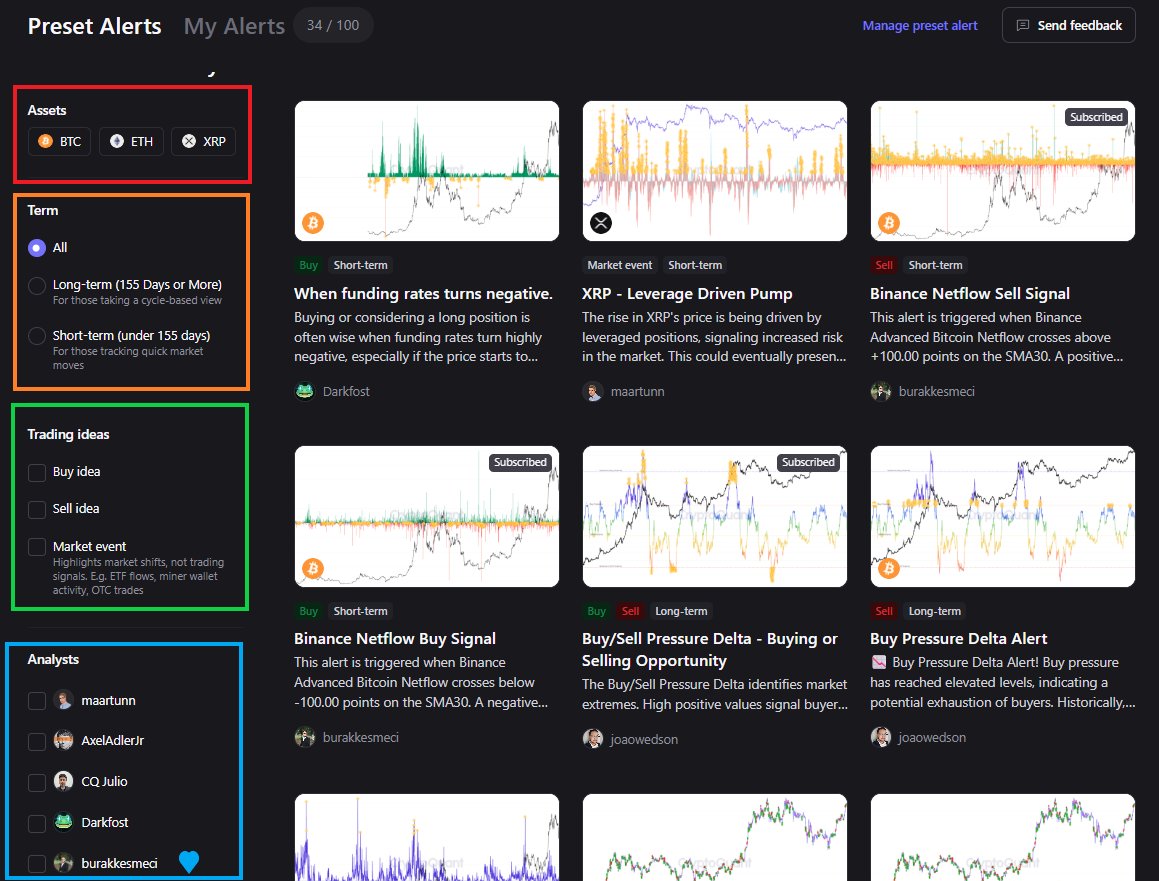Open 'When funding rates turns negative.' title
Viewport: 1159px width, 881px height.
[423, 293]
